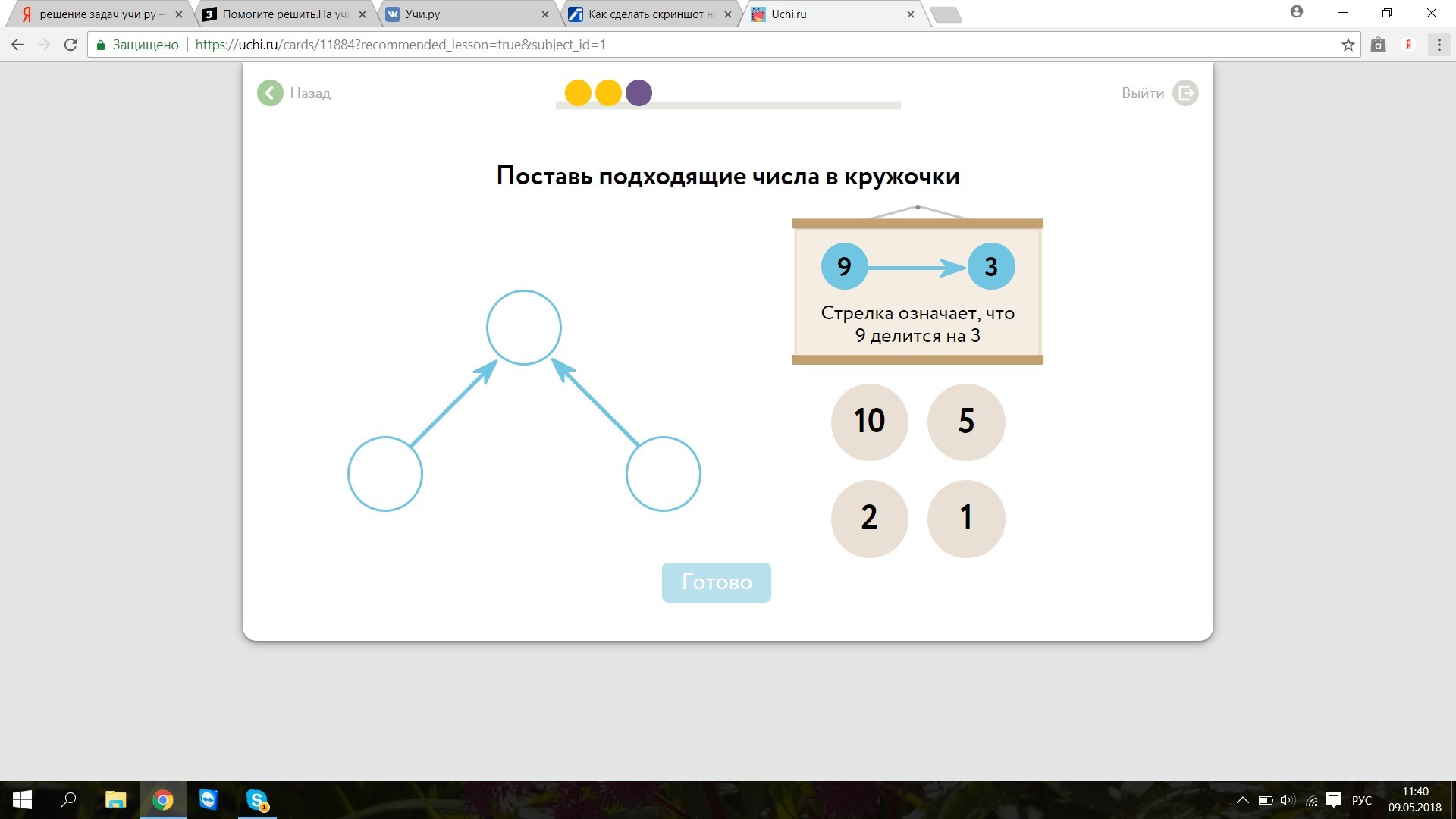Click the top empty circle in diagram
1456x819 pixels.
523,328
